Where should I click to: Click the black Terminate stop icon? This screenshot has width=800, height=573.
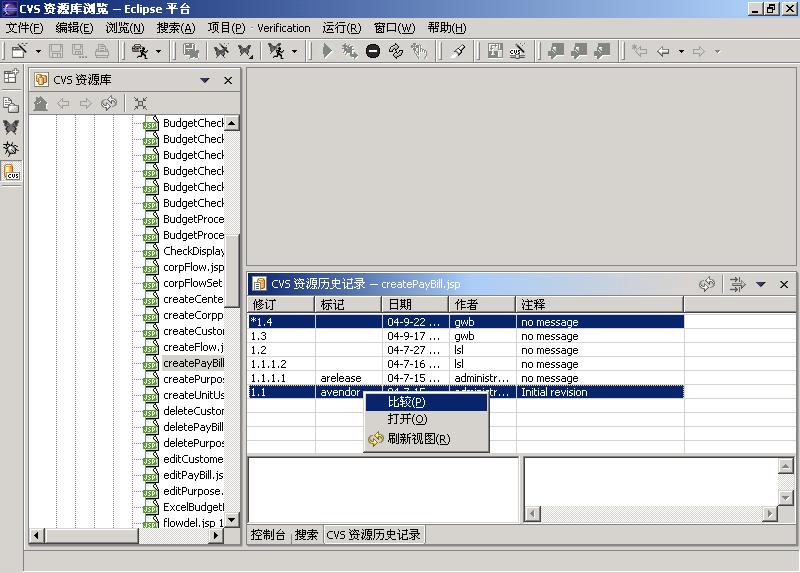373,51
